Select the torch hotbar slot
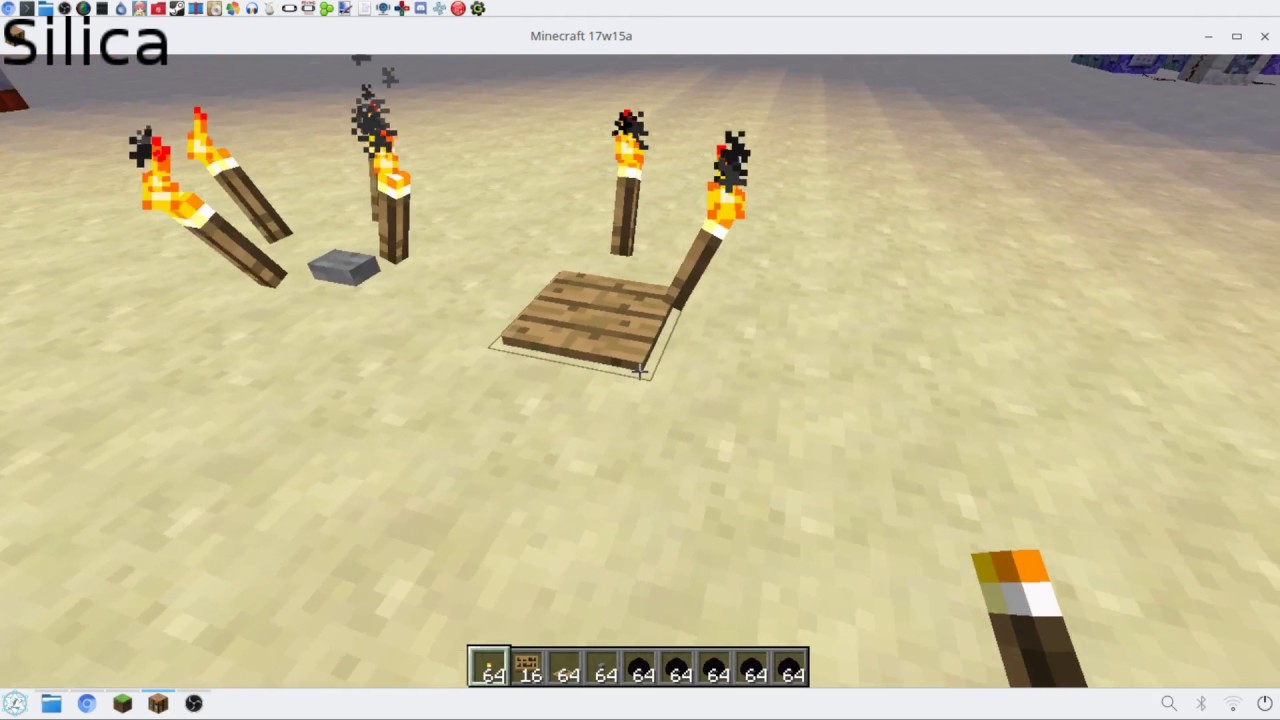The height and width of the screenshot is (720, 1280). pyautogui.click(x=489, y=667)
